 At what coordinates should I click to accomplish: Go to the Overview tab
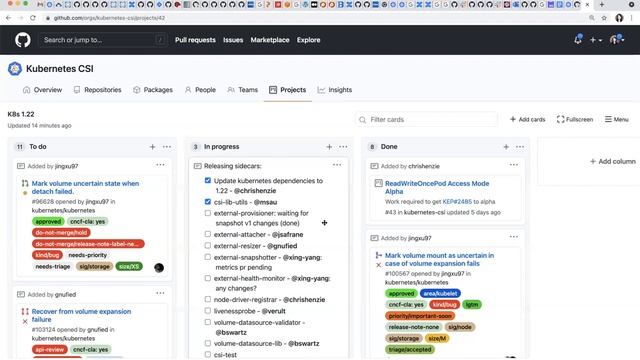pyautogui.click(x=42, y=90)
